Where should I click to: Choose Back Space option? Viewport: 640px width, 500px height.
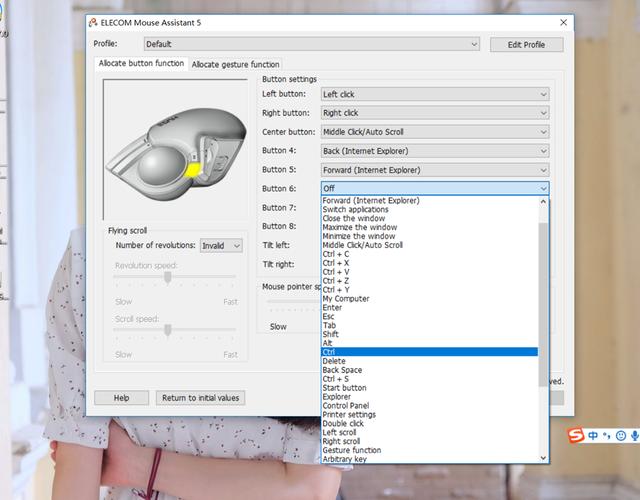click(x=430, y=370)
